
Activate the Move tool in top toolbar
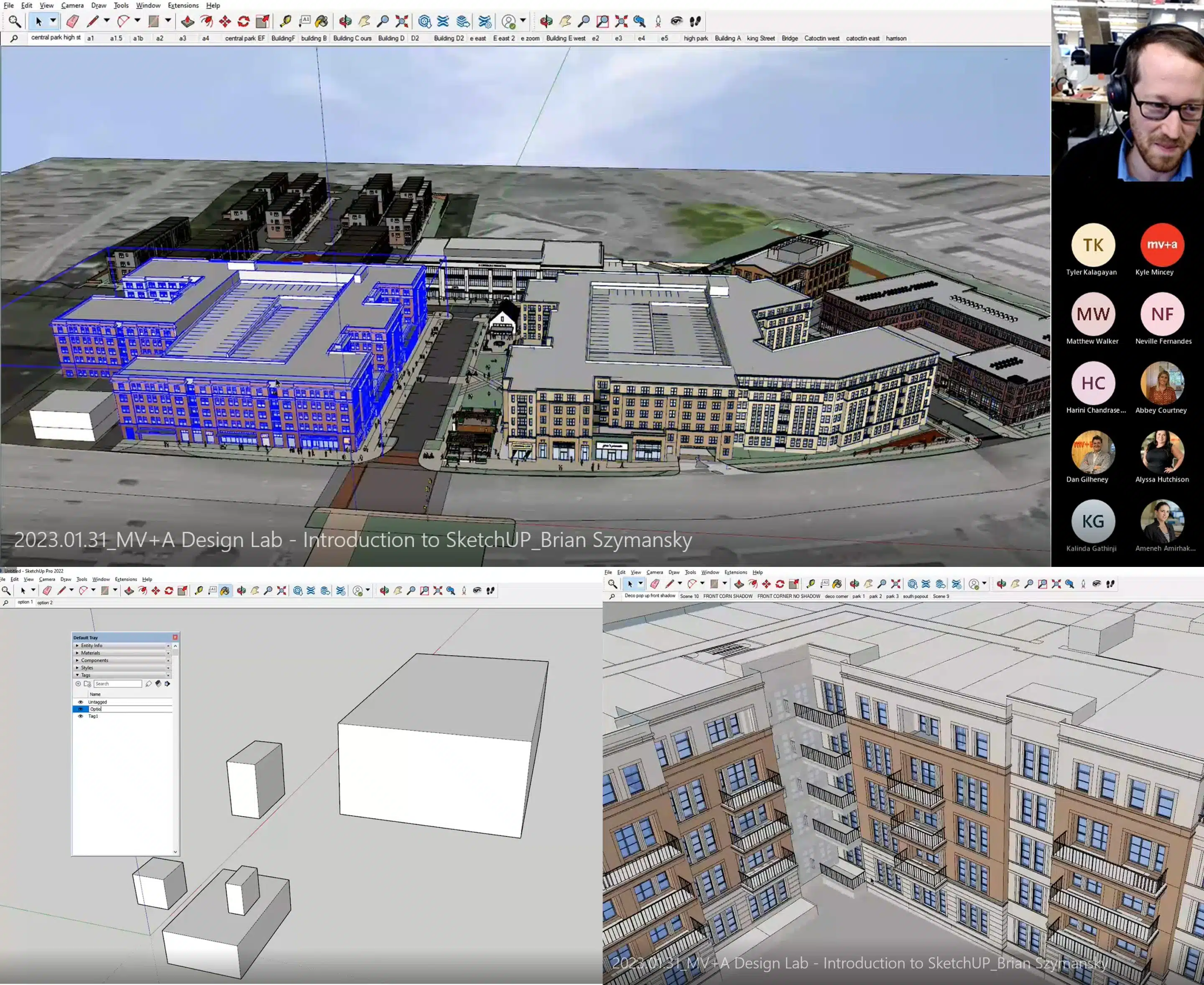click(x=225, y=22)
